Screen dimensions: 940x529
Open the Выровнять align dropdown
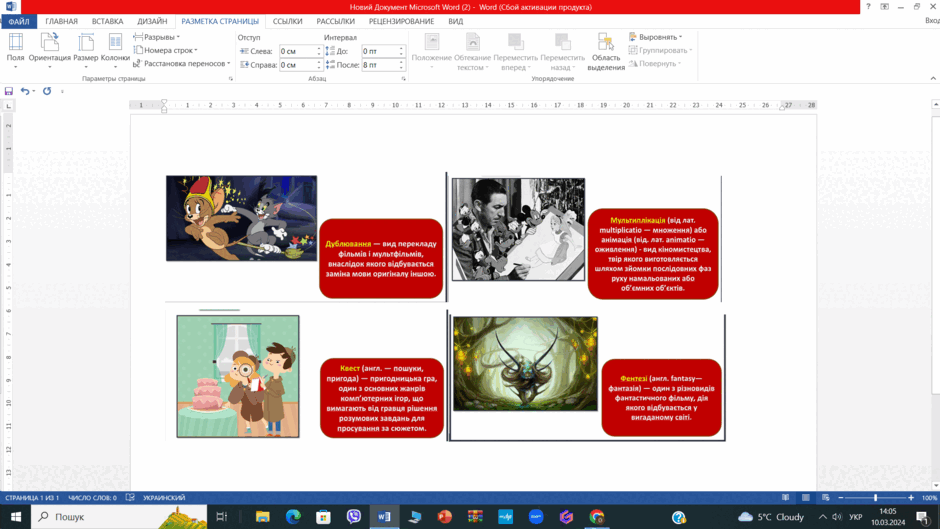tap(656, 37)
